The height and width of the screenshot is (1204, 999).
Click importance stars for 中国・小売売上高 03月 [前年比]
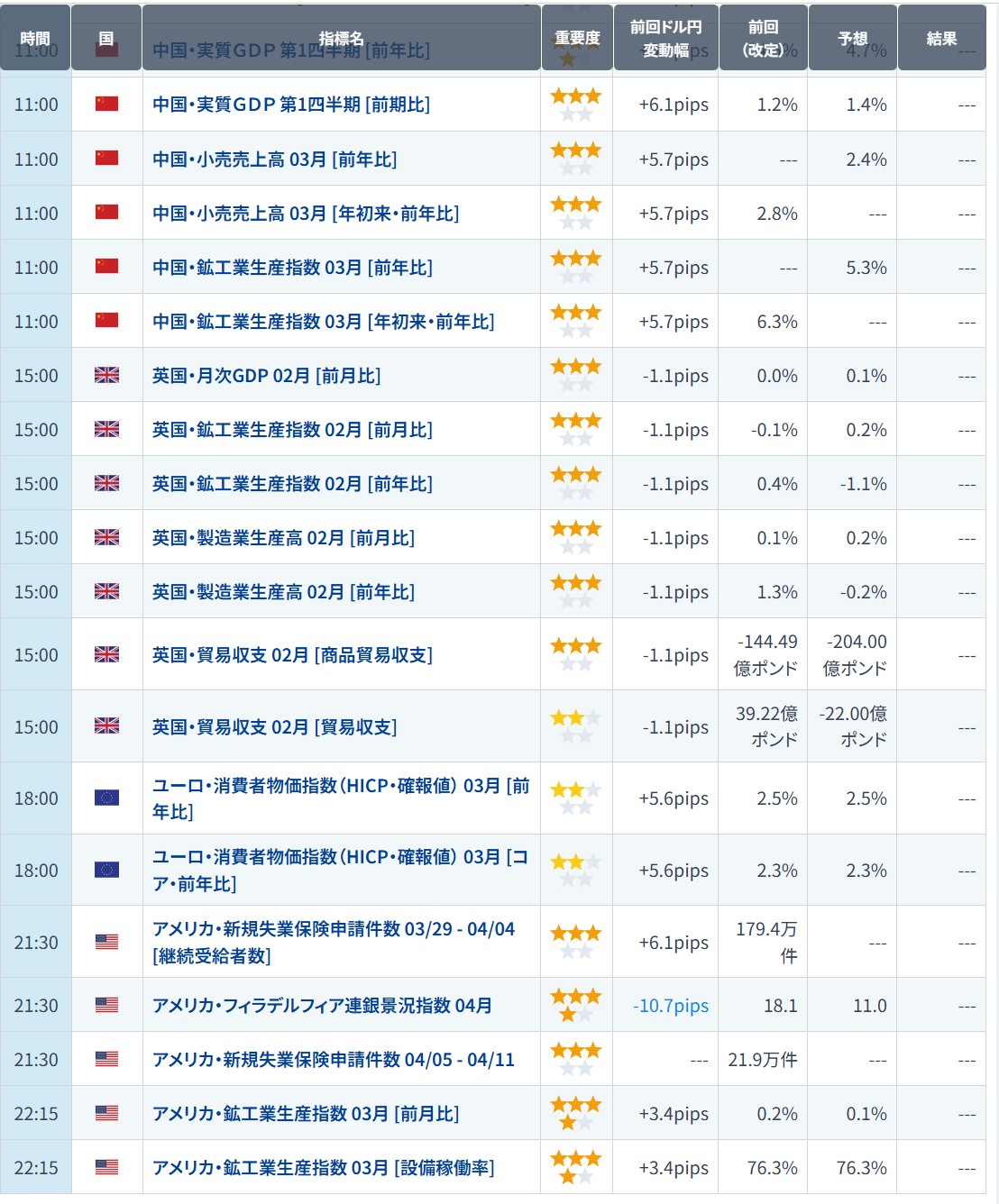(x=576, y=159)
